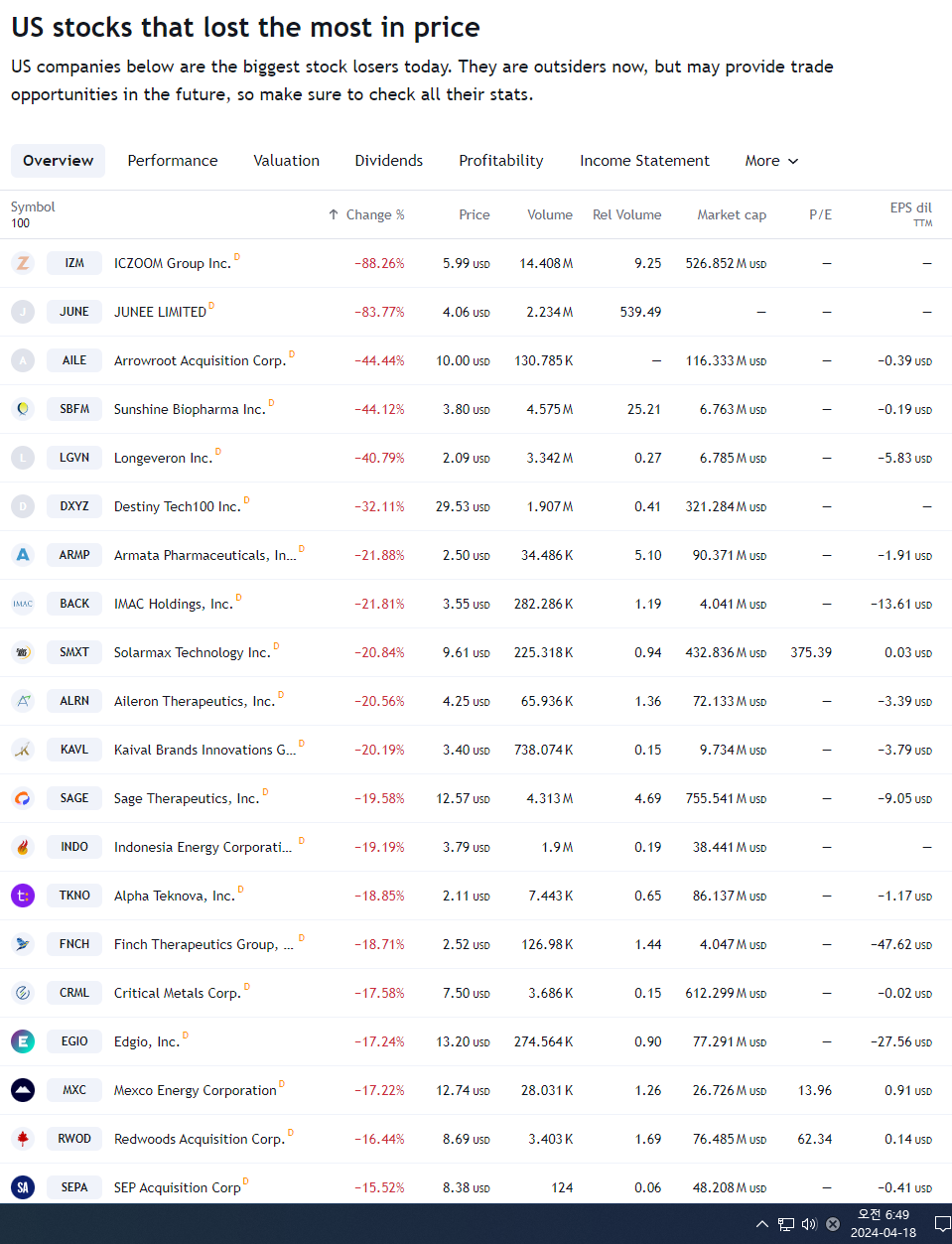
Task: Click the 539.49 relative volume value
Action: 640,312
